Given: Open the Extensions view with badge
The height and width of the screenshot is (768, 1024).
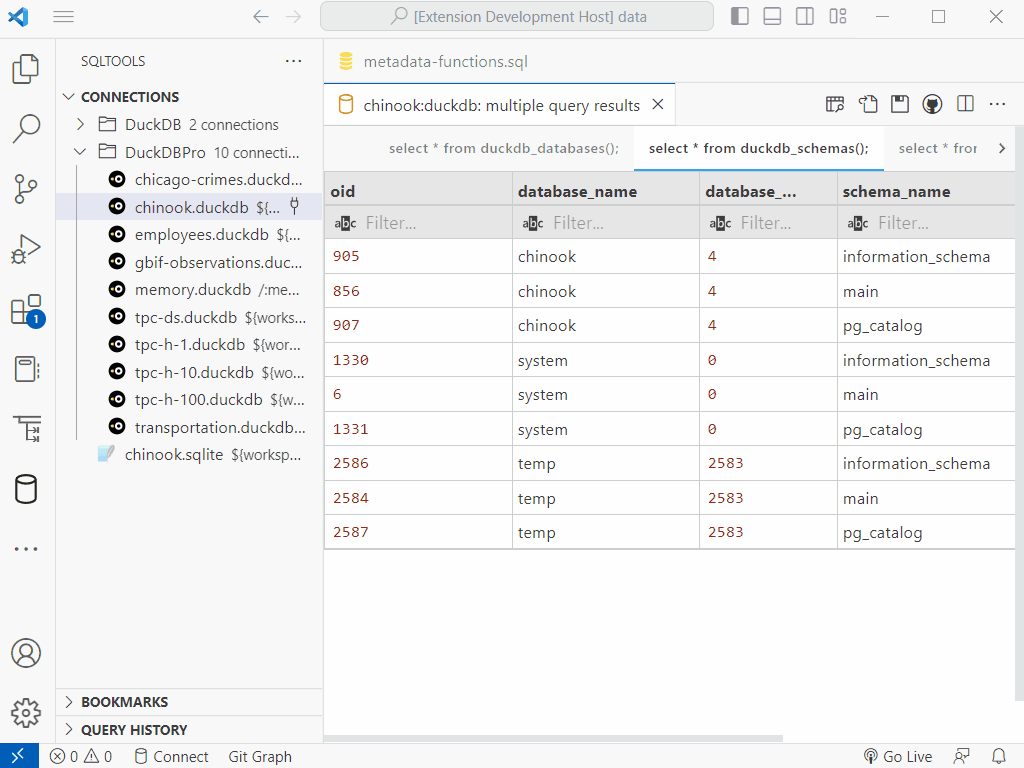Looking at the screenshot, I should click(26, 310).
